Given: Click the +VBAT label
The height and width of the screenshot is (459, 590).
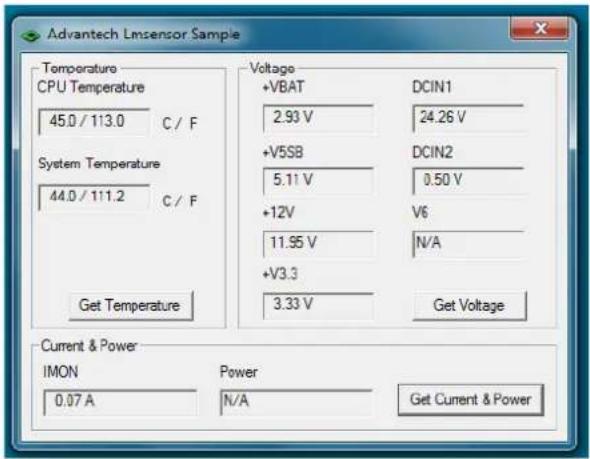Looking at the screenshot, I should (283, 87).
